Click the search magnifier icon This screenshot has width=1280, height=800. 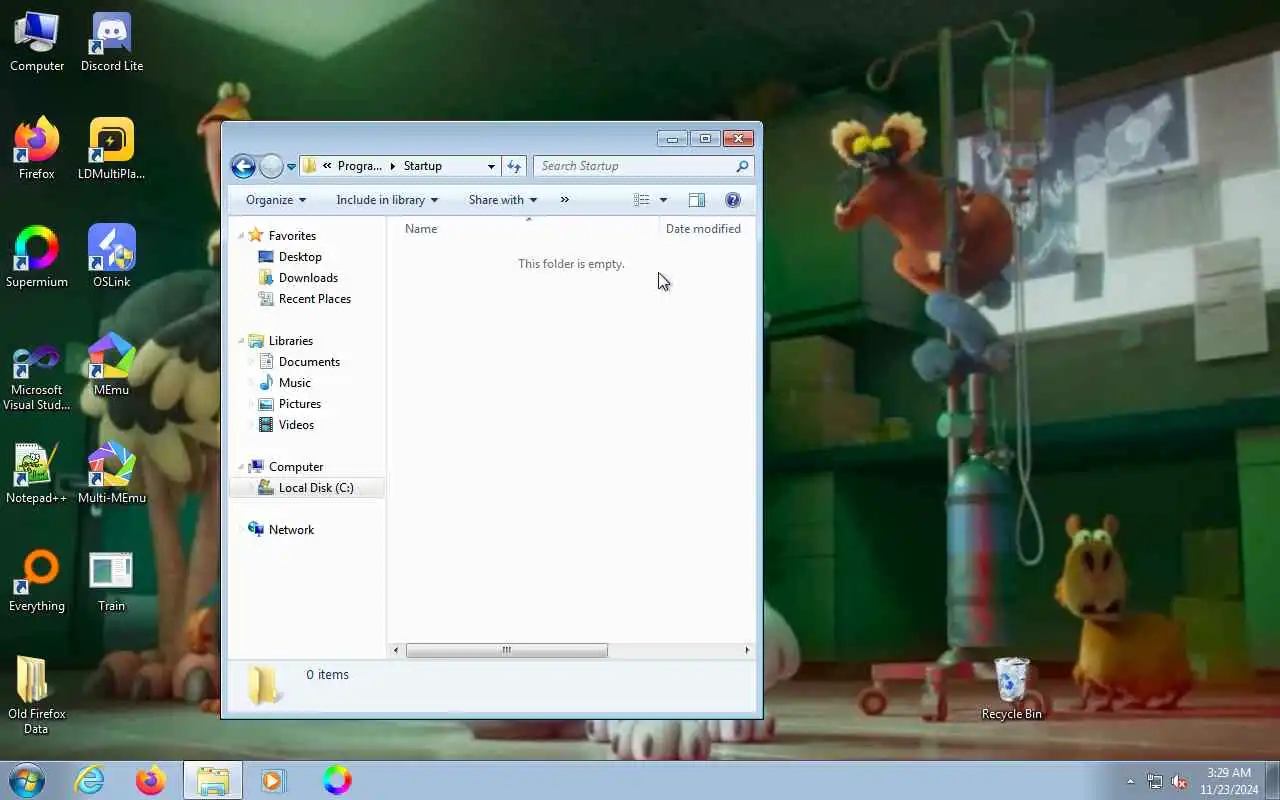[742, 166]
